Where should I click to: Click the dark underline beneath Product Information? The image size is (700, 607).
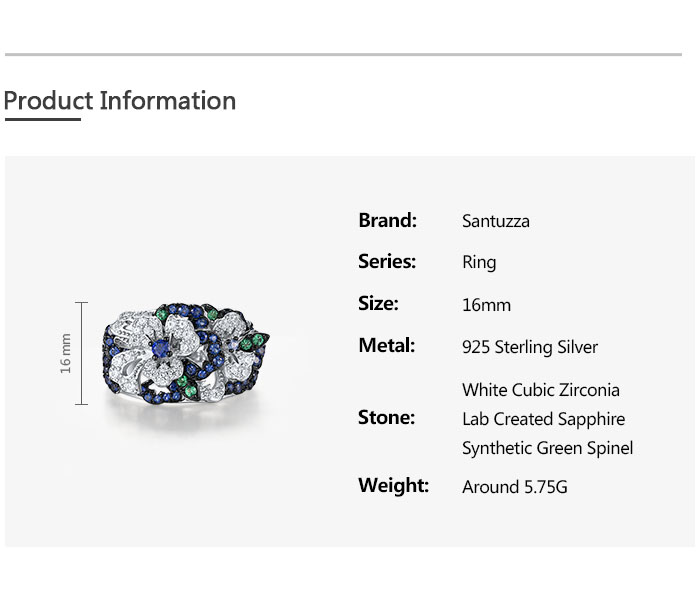pos(42,120)
